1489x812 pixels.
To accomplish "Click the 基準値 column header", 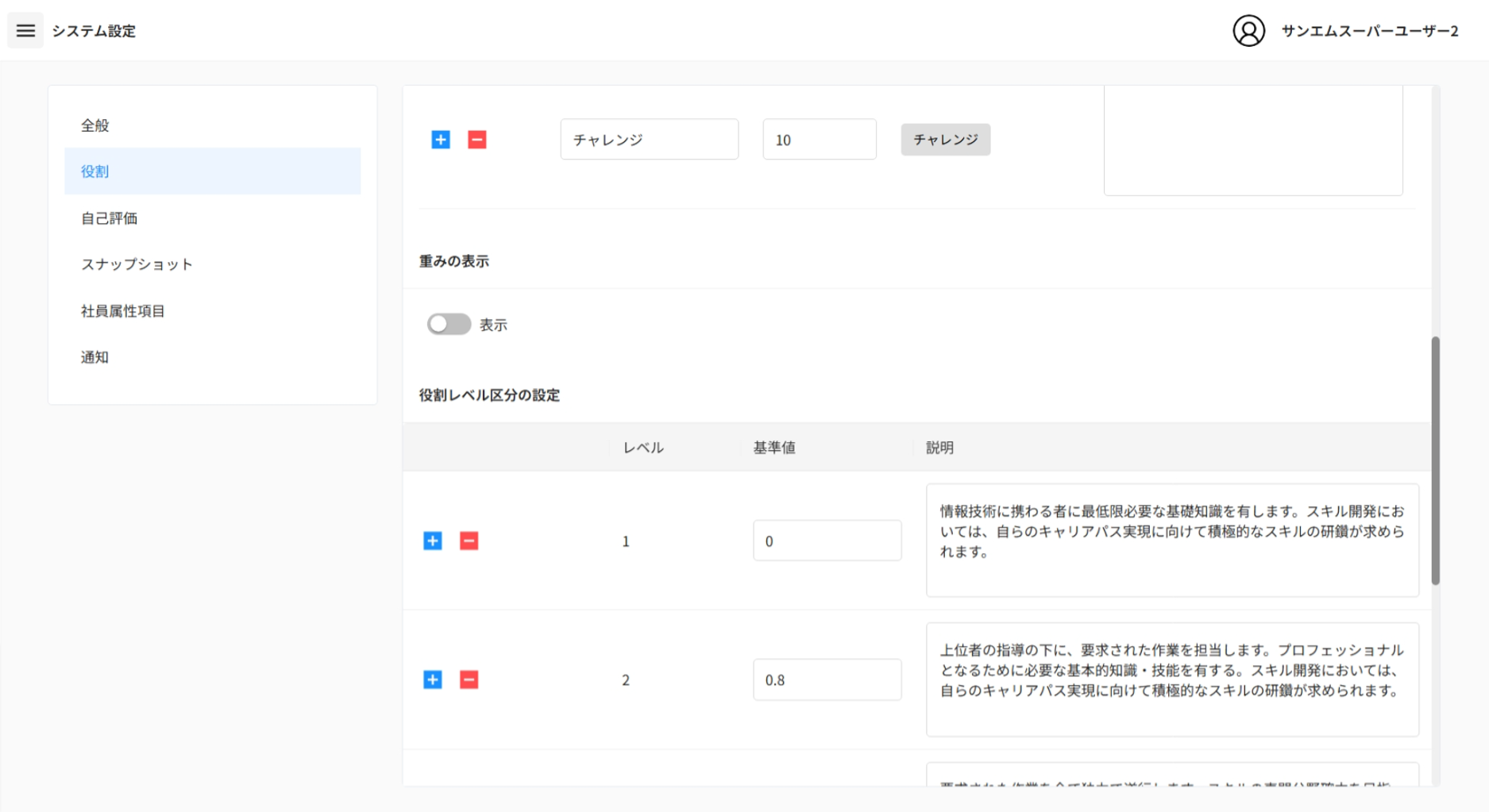I will [774, 448].
